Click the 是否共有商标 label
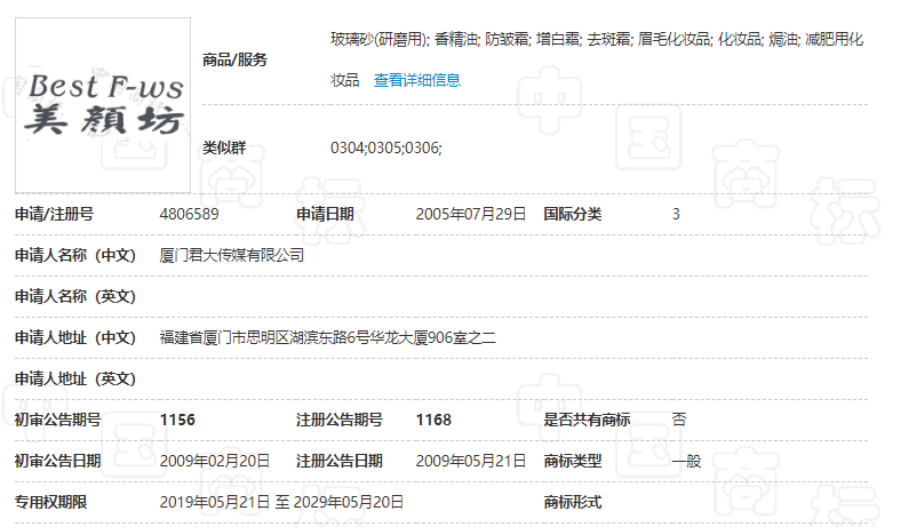Image resolution: width=902 pixels, height=528 pixels. [586, 420]
